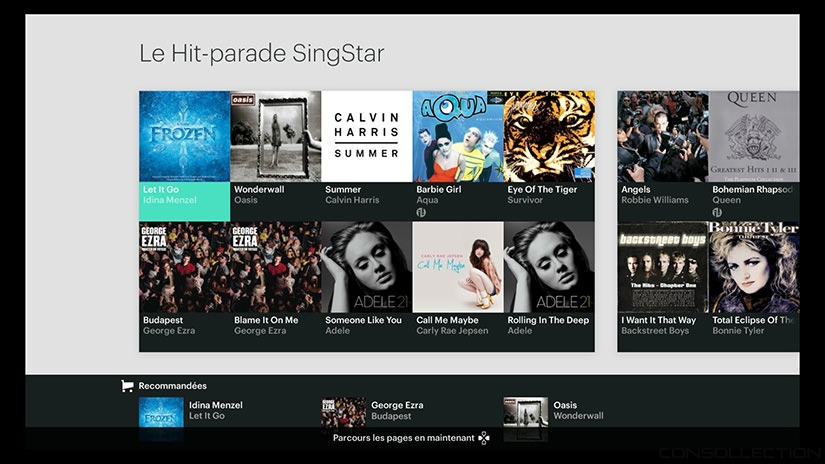Choose the Bonnie Tyler album cover
825x464 pixels.
pyautogui.click(x=754, y=267)
